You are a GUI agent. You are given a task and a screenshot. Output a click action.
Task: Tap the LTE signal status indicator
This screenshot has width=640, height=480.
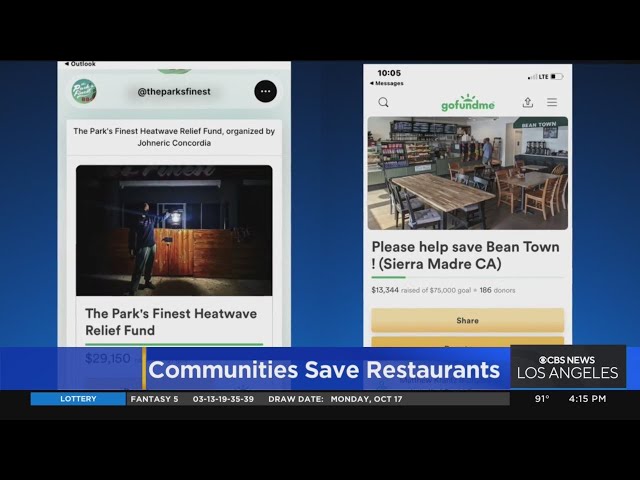pyautogui.click(x=538, y=77)
